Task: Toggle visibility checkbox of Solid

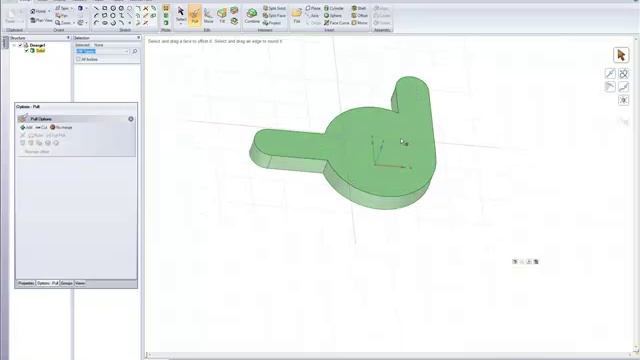Action: [27, 51]
